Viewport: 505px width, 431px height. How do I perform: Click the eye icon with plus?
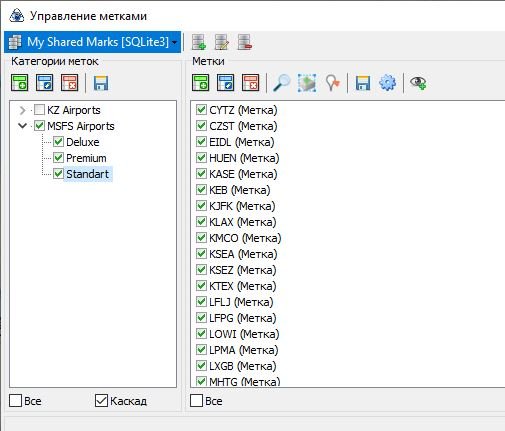click(x=418, y=83)
